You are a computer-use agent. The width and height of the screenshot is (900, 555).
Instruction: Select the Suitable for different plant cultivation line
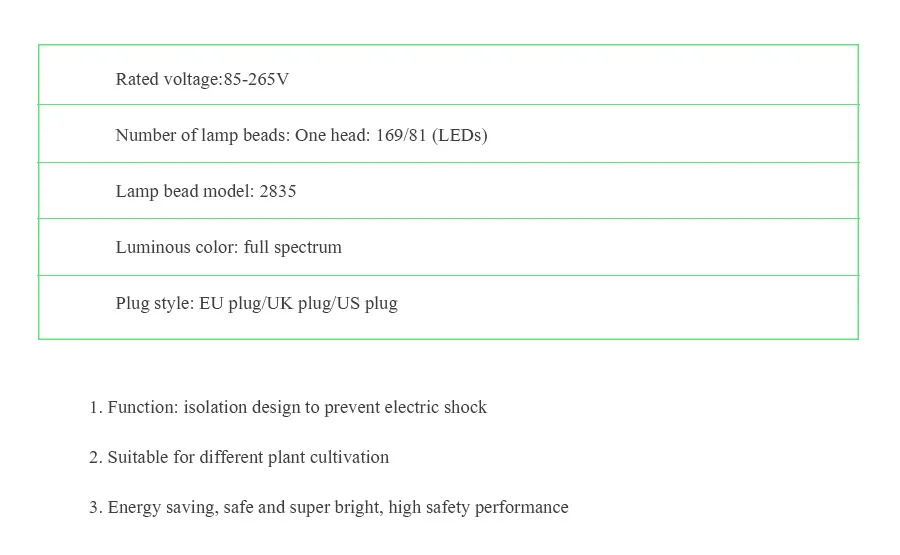239,457
